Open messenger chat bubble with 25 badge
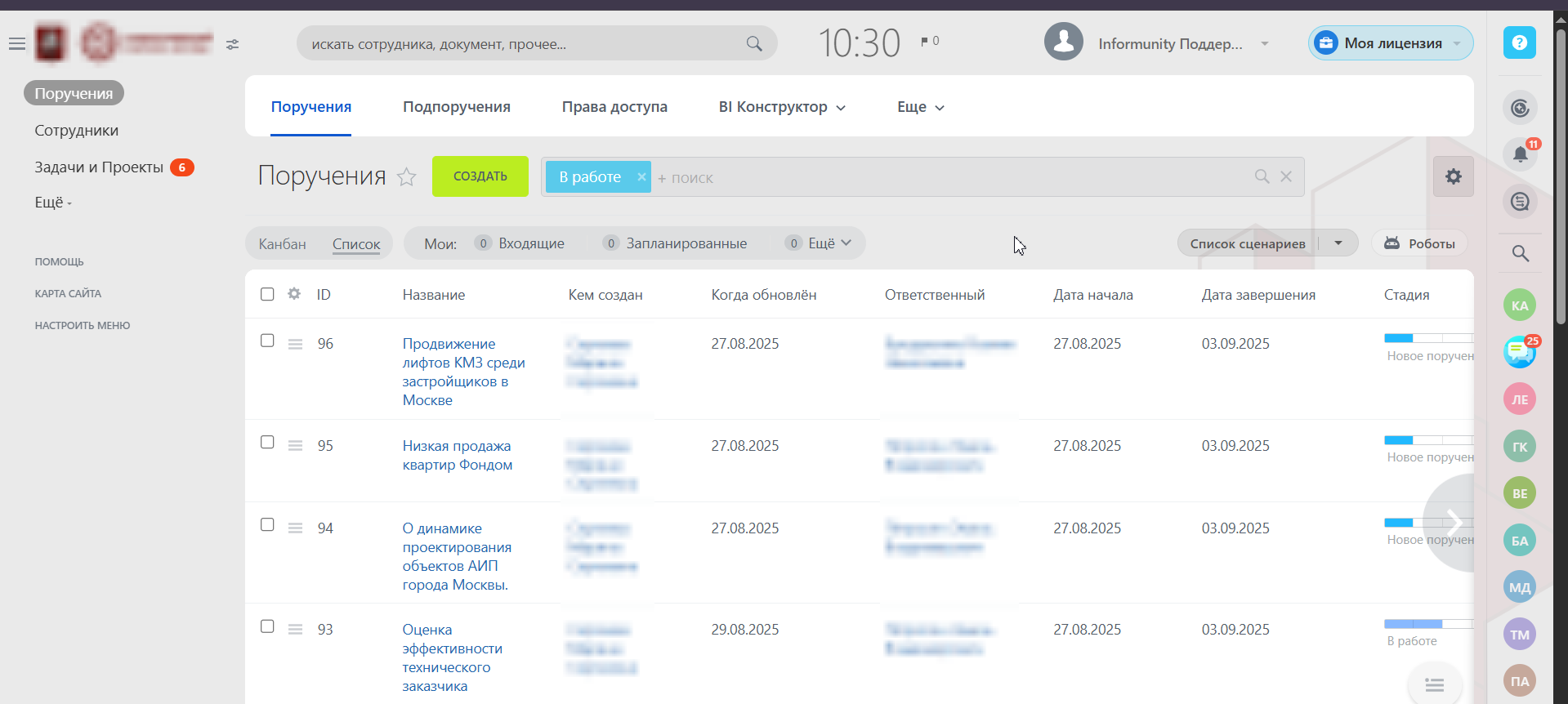 (x=1519, y=352)
